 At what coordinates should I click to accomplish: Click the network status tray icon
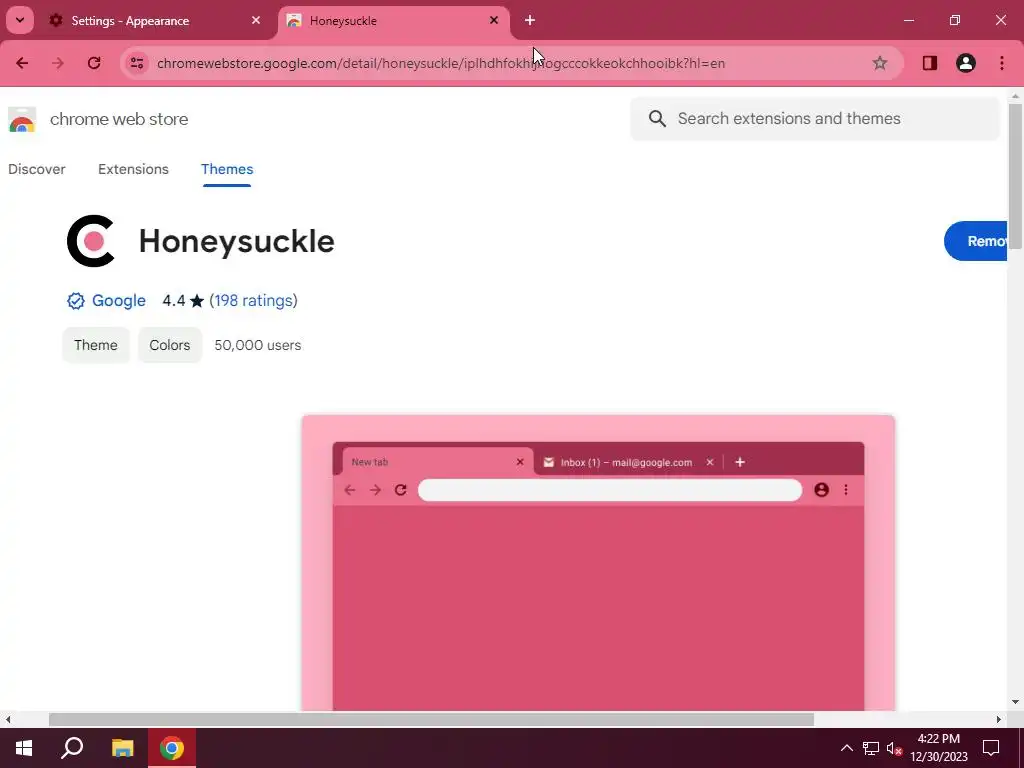(x=871, y=748)
